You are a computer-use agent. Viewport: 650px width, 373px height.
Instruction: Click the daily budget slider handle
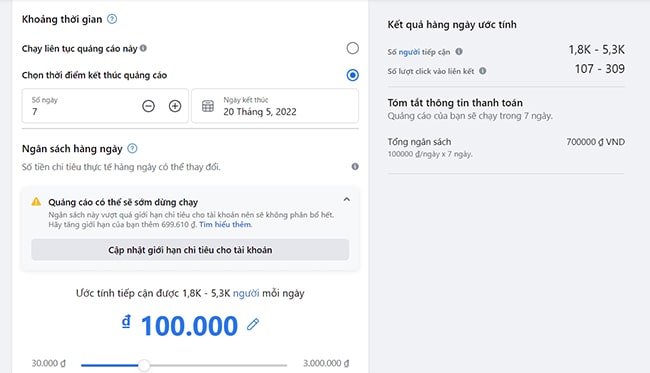tap(144, 365)
